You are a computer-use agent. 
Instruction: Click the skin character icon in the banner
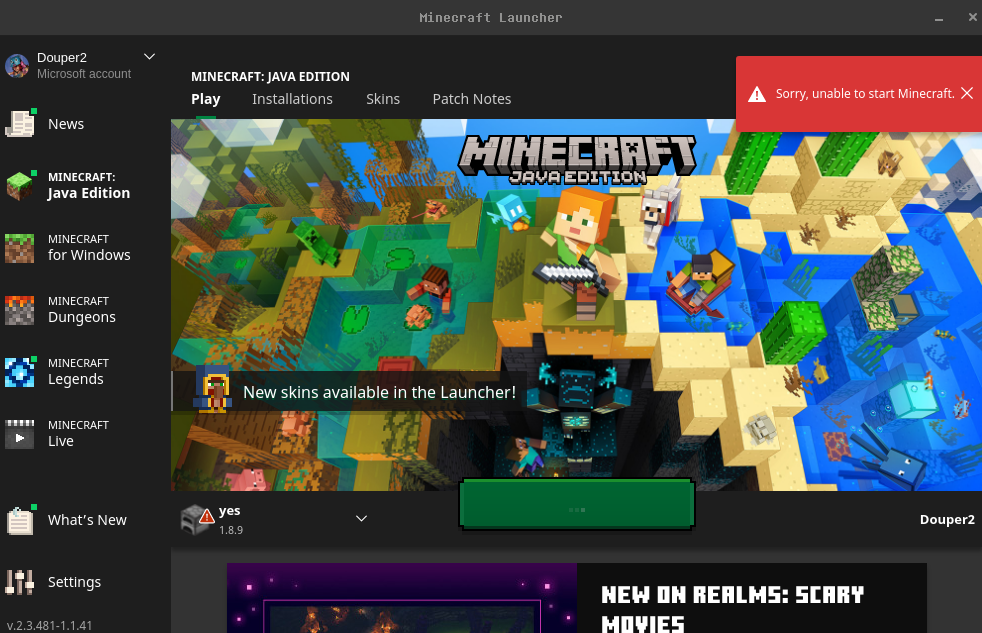(x=214, y=390)
